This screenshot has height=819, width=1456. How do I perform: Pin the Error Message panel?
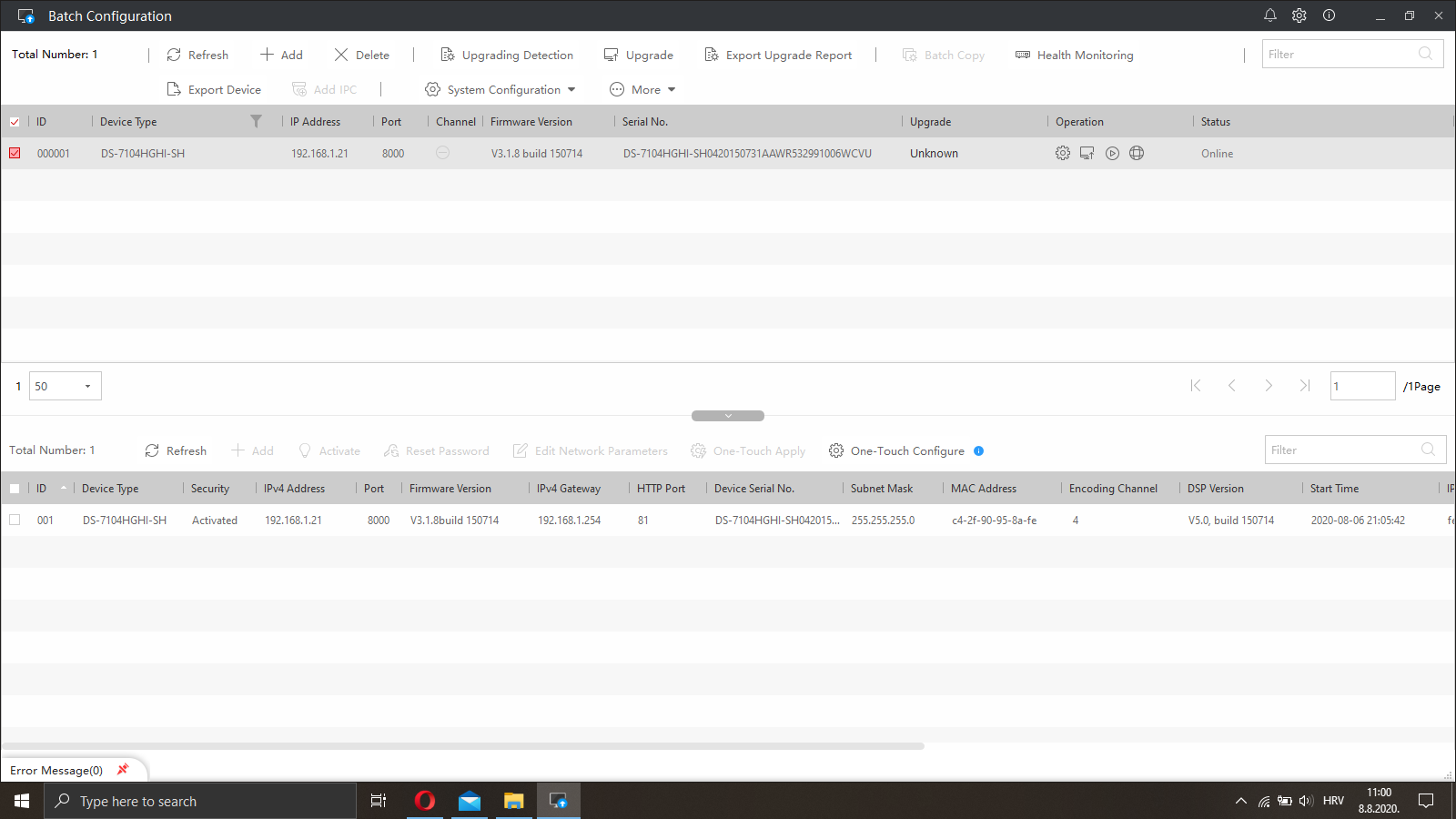coord(123,770)
